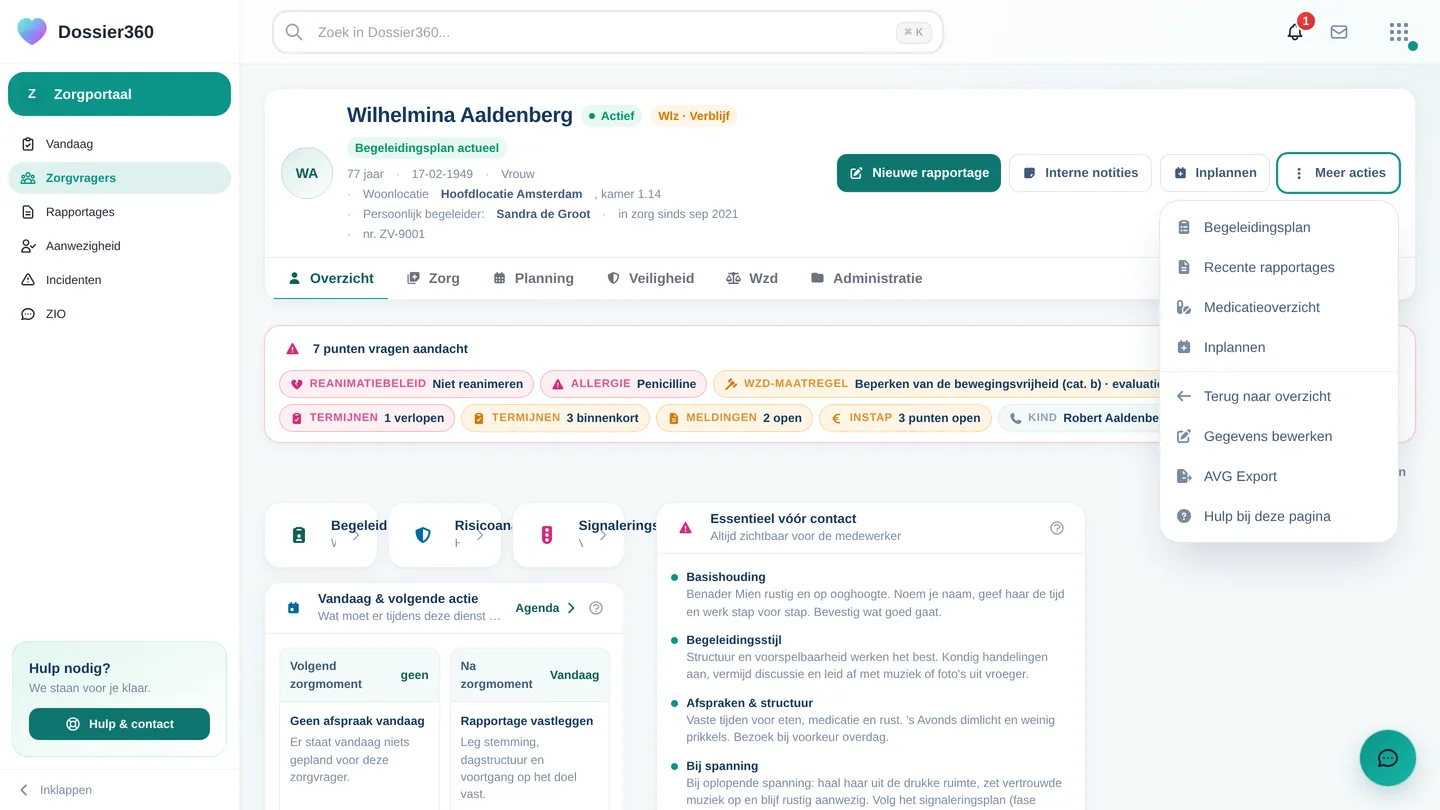Click the Reanimatiebeleid Niet reanimeren chip
This screenshot has width=1440, height=810.
click(x=406, y=384)
